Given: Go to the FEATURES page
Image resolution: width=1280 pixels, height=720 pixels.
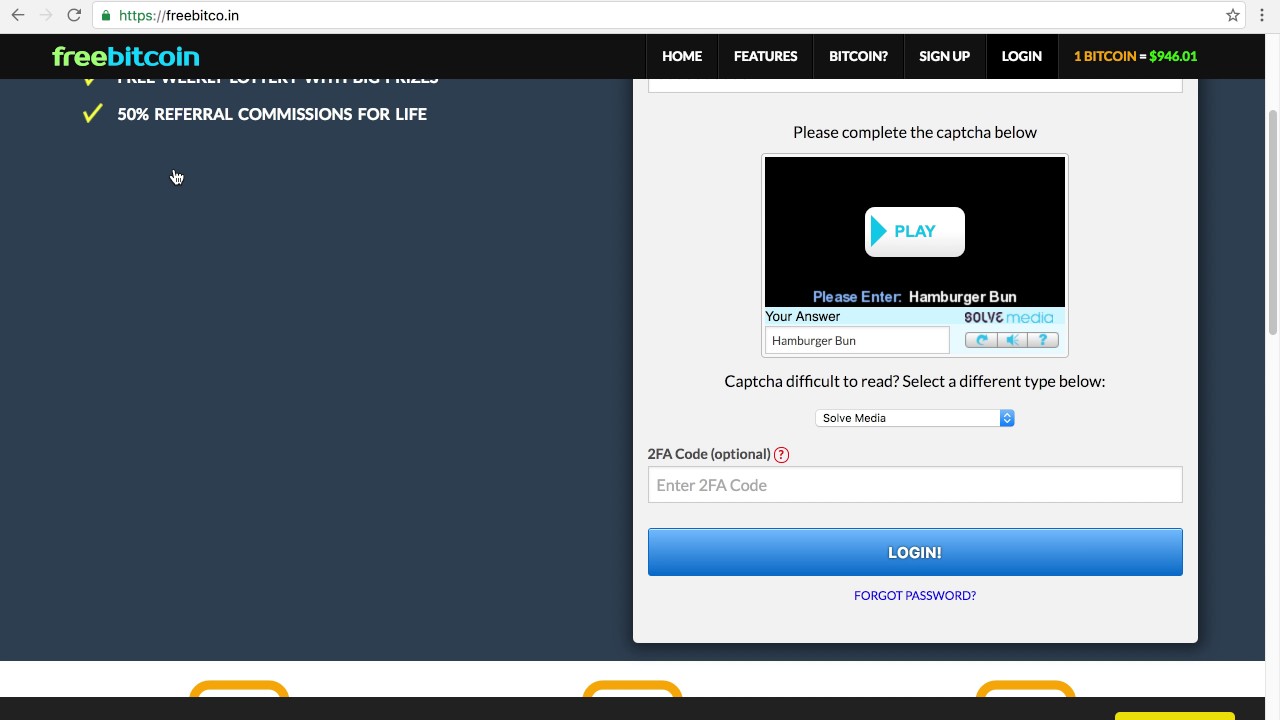Looking at the screenshot, I should click(765, 56).
